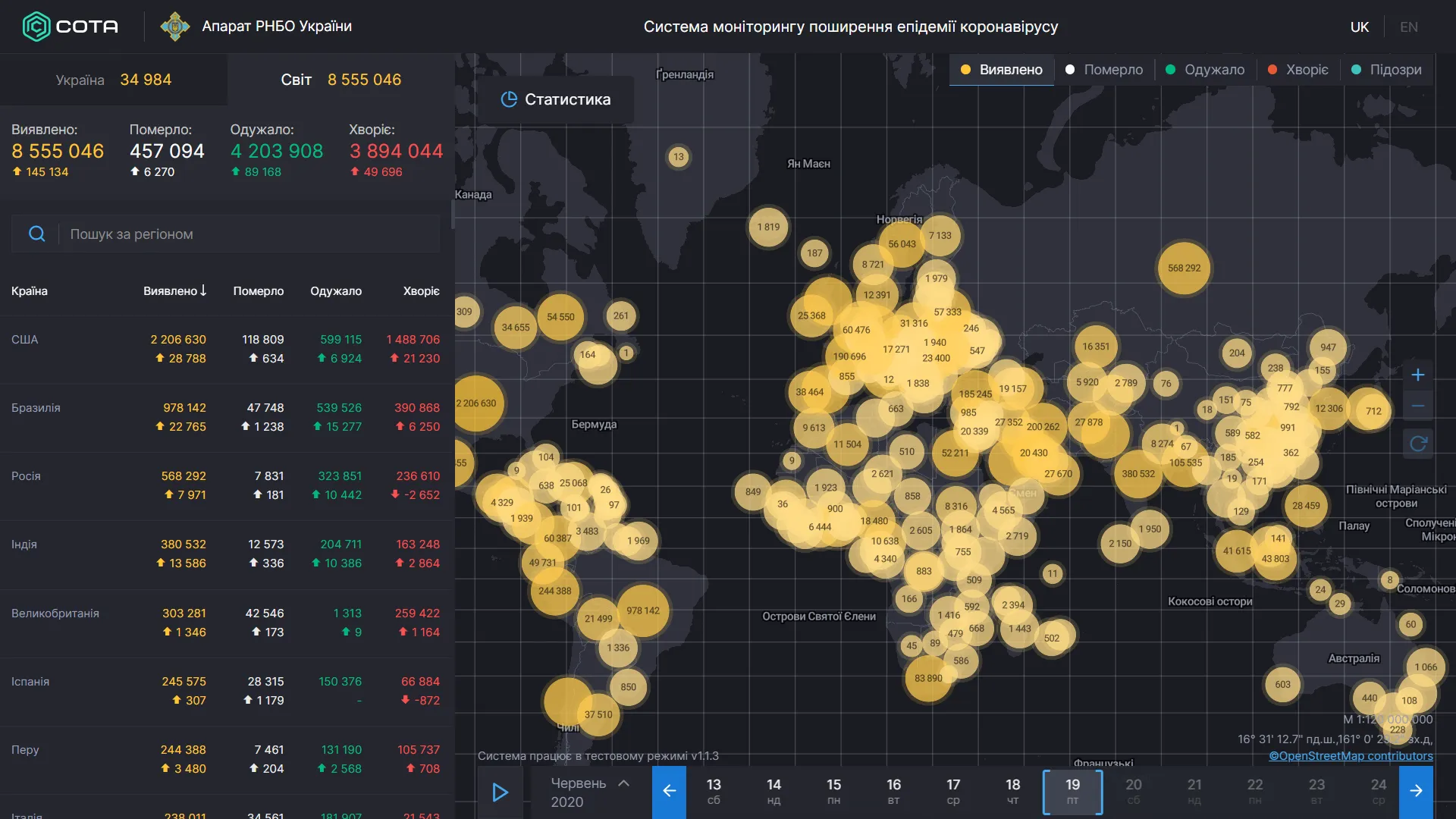Select the Бразилія row in country table
Screen dimensions: 1456x819
(226, 418)
